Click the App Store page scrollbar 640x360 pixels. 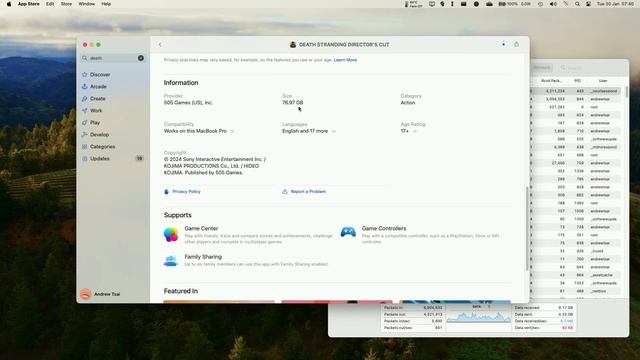(x=527, y=228)
